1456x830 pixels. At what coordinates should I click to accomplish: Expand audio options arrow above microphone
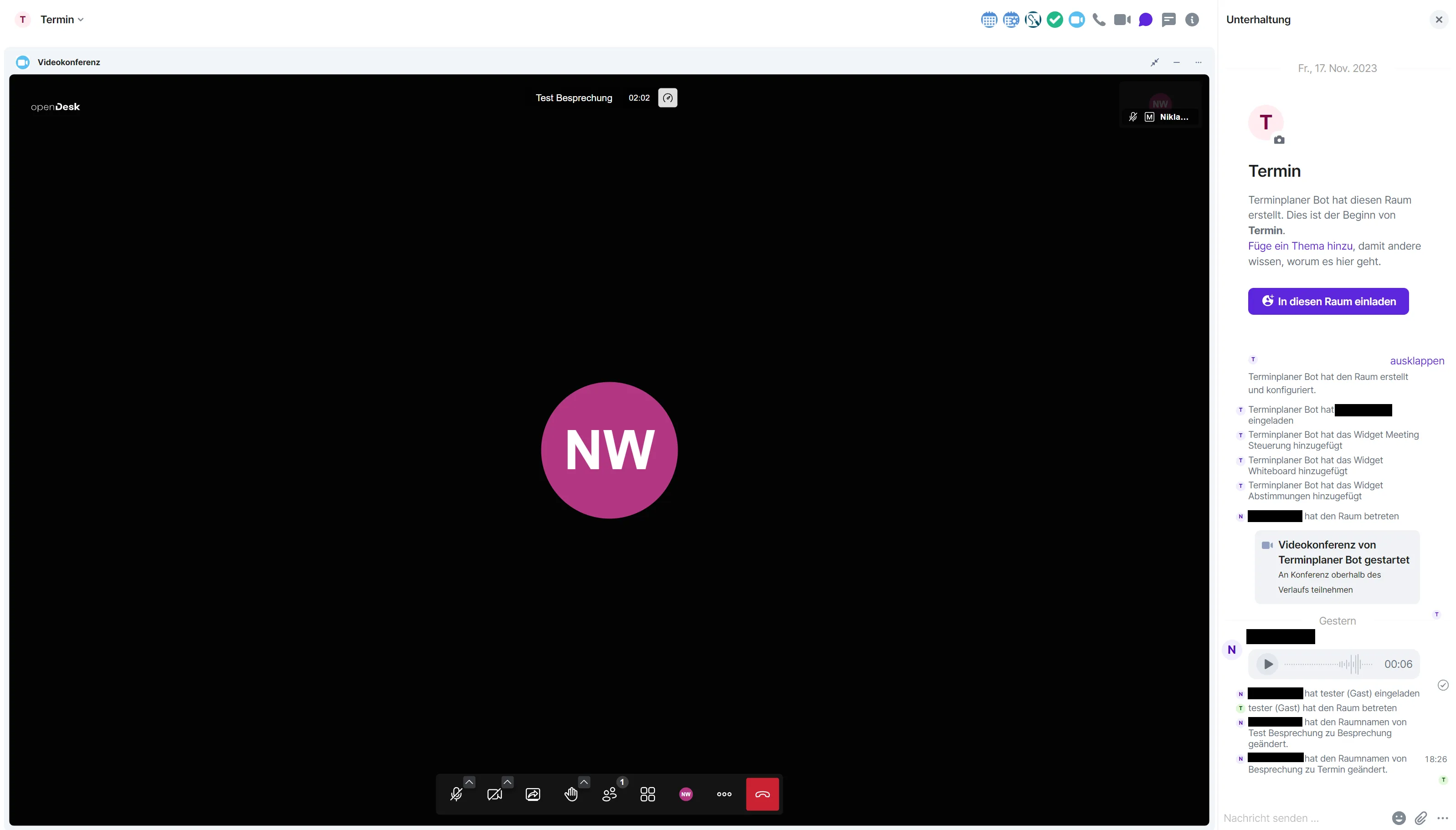point(468,782)
